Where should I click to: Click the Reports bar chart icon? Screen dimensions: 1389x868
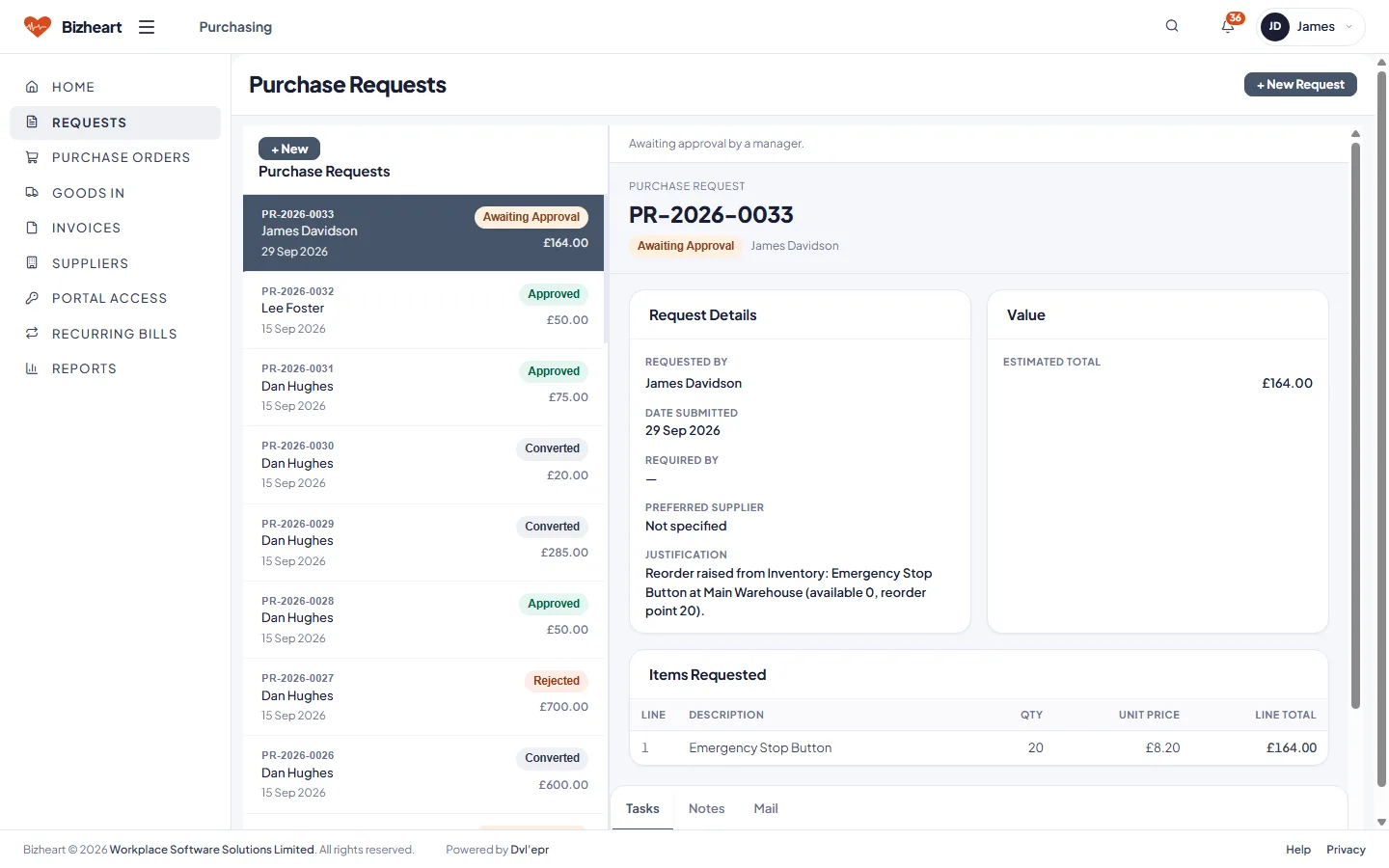tap(32, 368)
